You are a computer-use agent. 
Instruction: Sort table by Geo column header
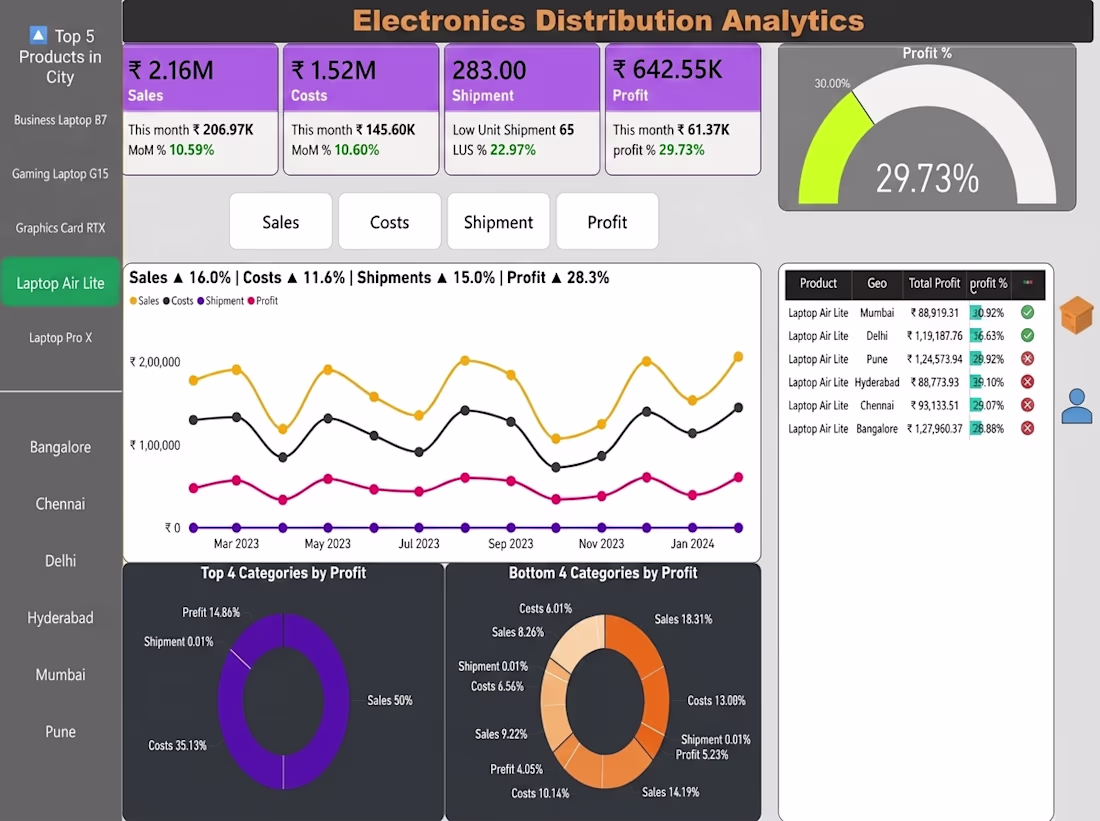click(x=877, y=283)
